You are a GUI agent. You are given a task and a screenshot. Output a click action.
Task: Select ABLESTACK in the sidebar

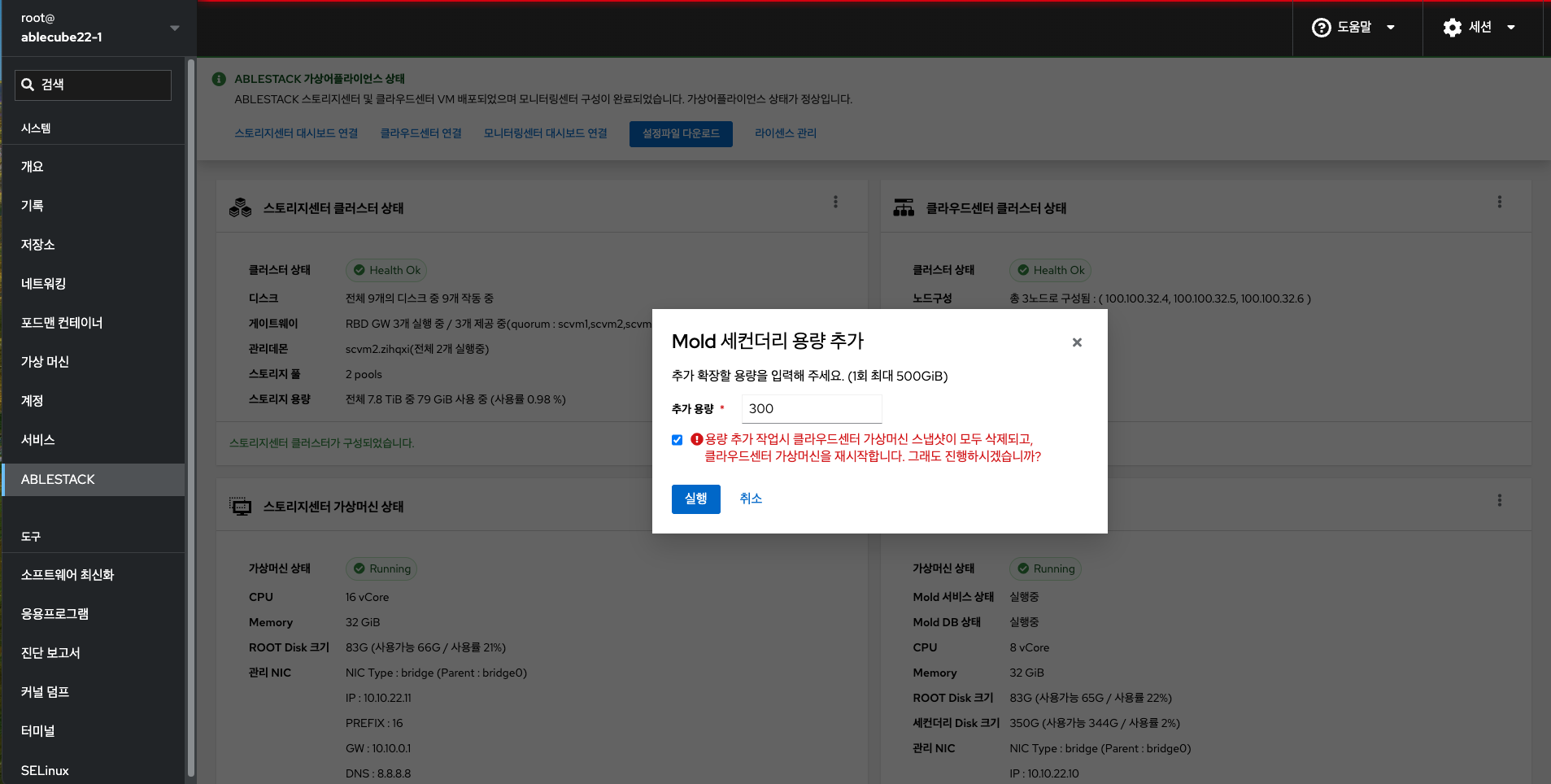tap(94, 480)
